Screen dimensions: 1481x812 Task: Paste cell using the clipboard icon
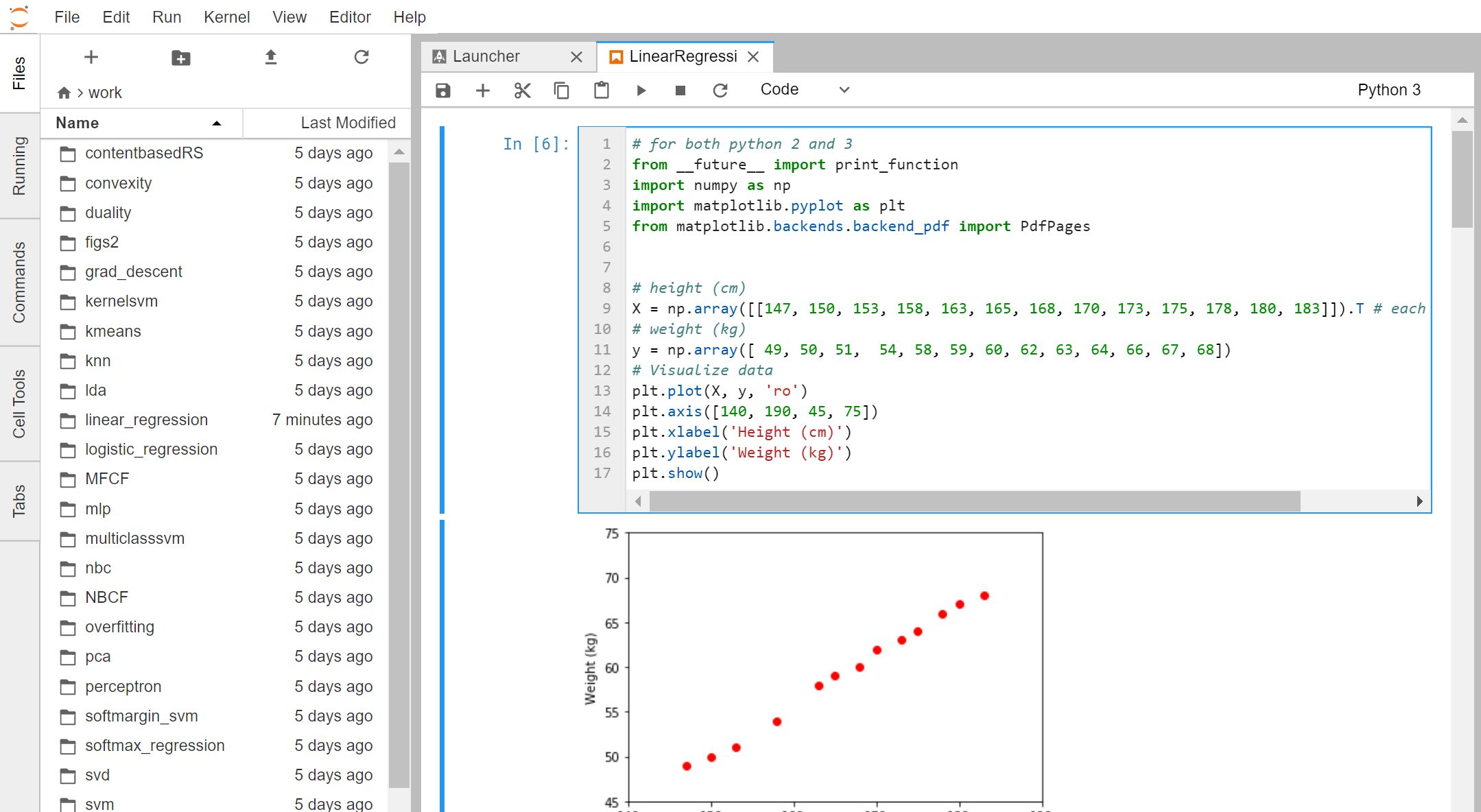(x=601, y=91)
